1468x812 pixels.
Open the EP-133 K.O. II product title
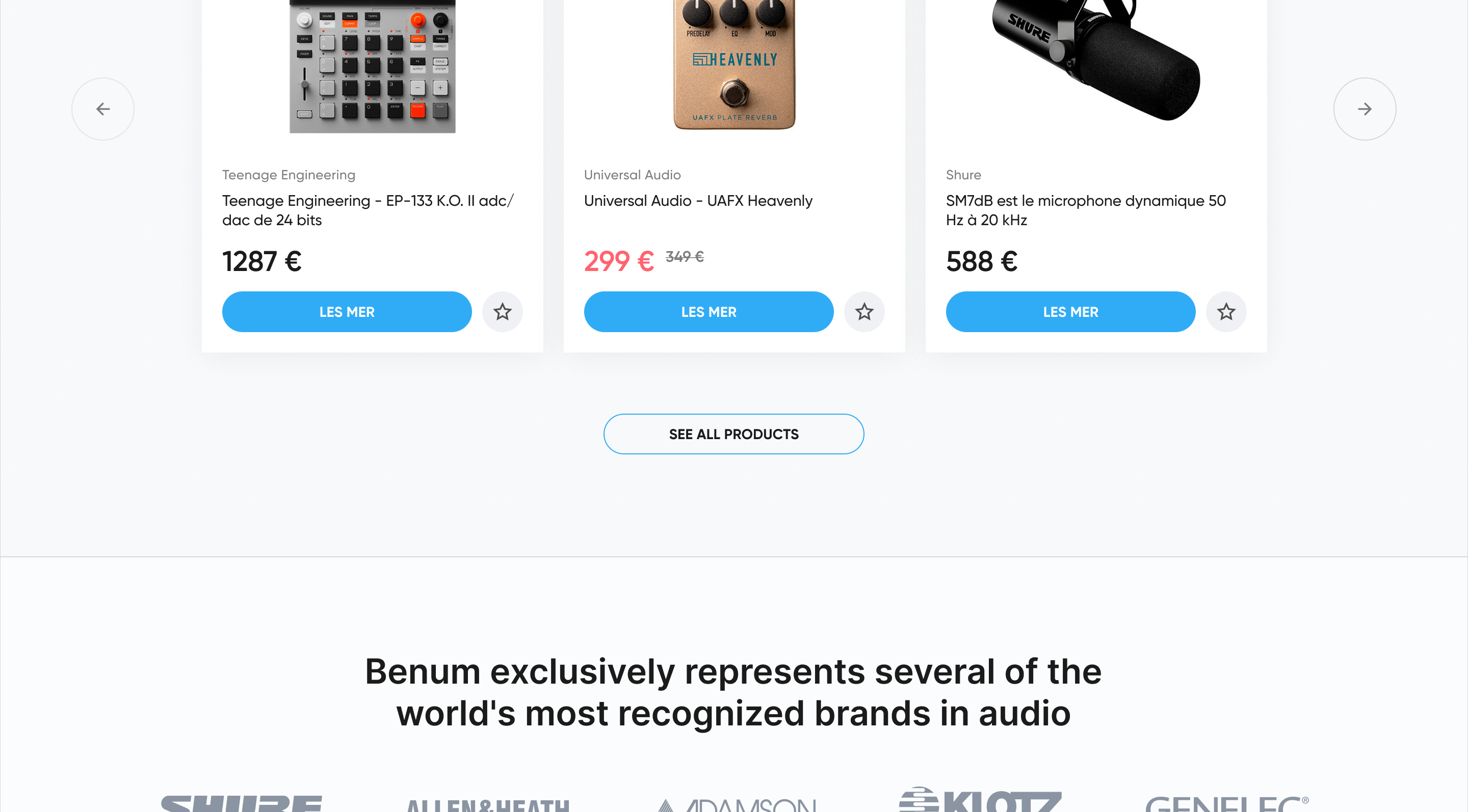(x=368, y=210)
